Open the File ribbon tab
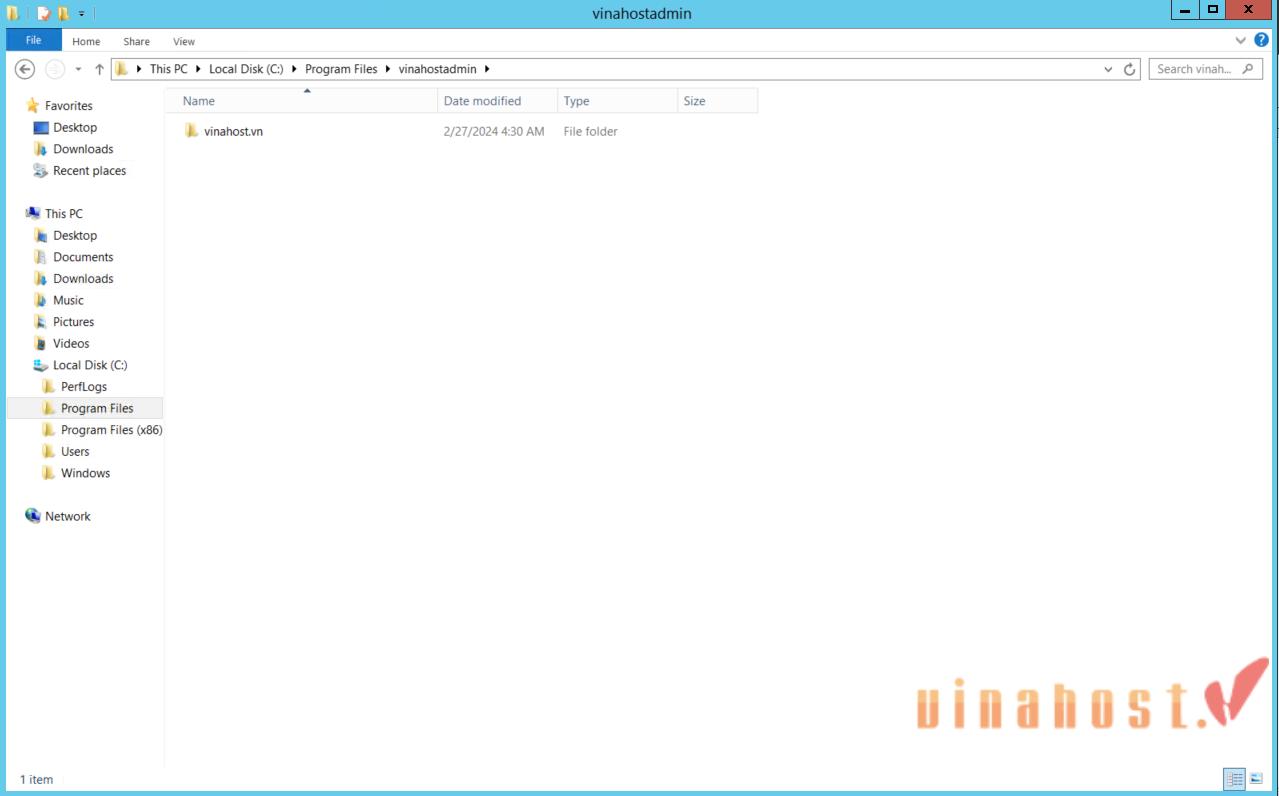1279x796 pixels. click(34, 40)
